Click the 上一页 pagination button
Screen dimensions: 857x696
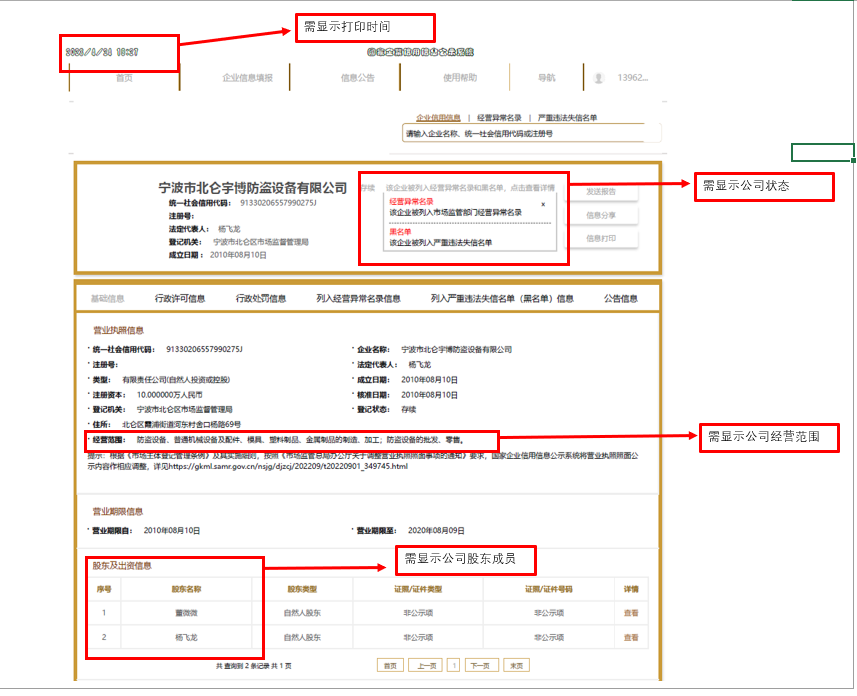(x=426, y=665)
